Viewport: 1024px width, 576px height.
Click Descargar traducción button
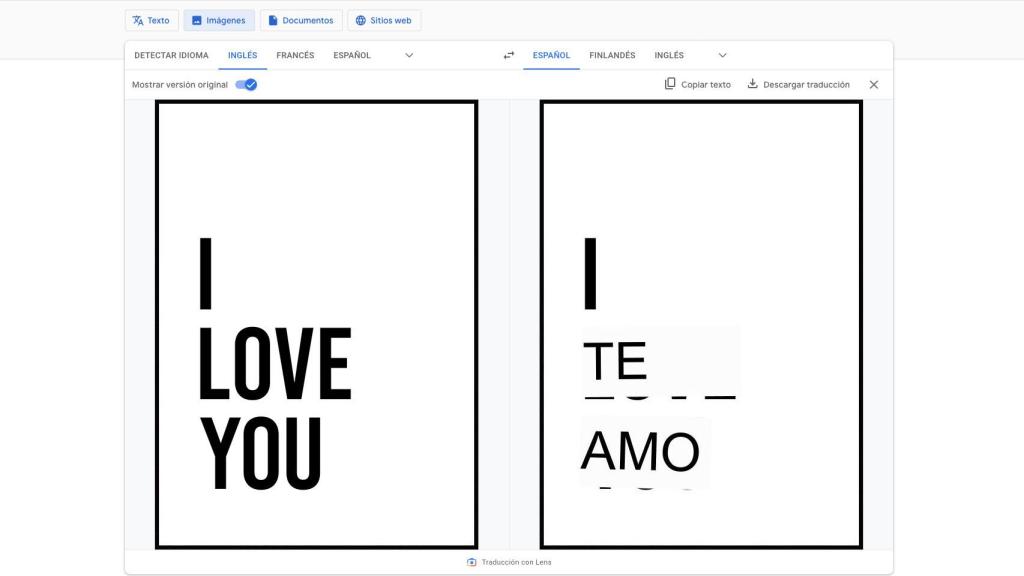(798, 84)
